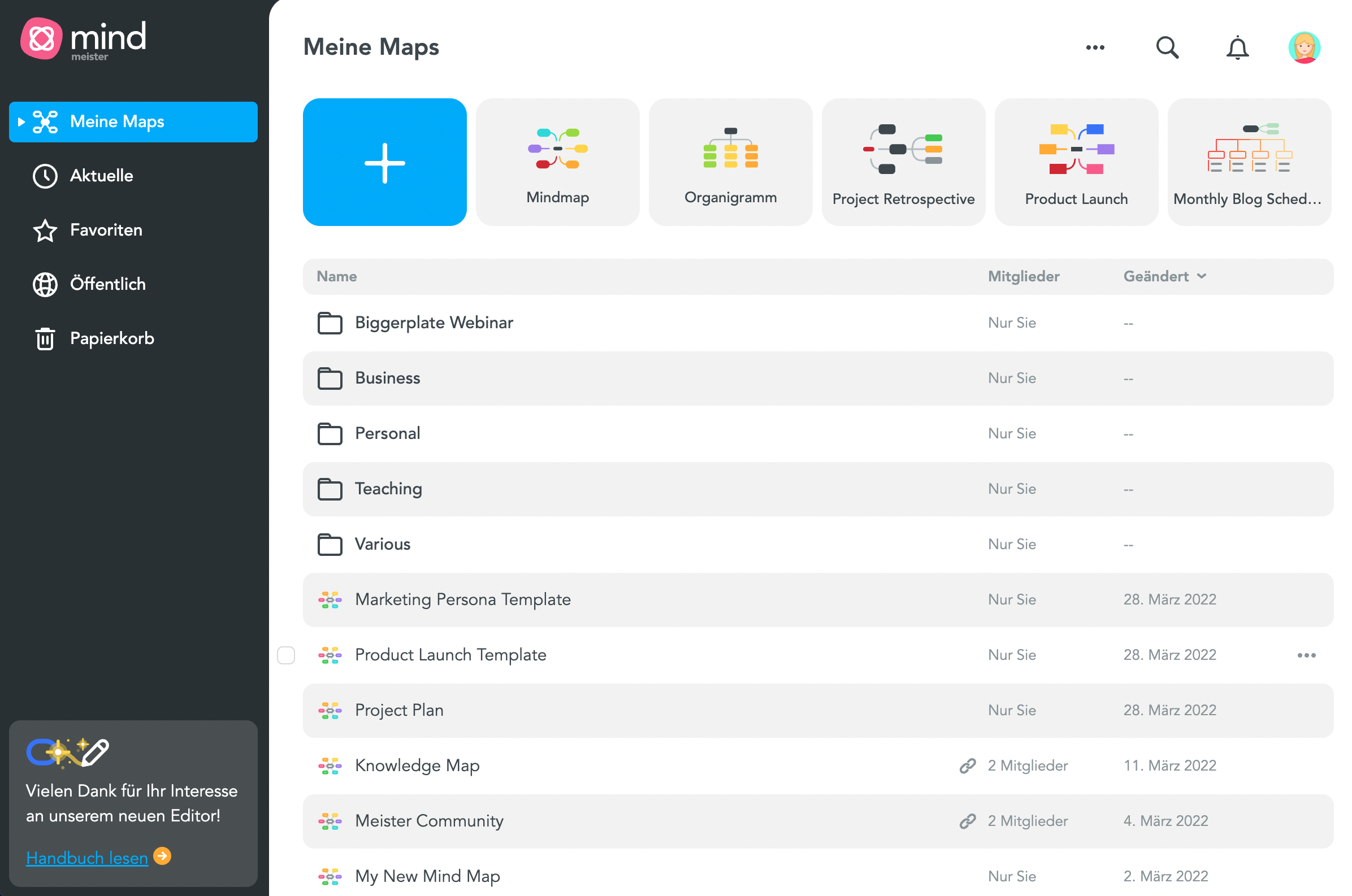The width and height of the screenshot is (1352, 896).
Task: Change sort order via Geändert chevron
Action: pos(1202,277)
